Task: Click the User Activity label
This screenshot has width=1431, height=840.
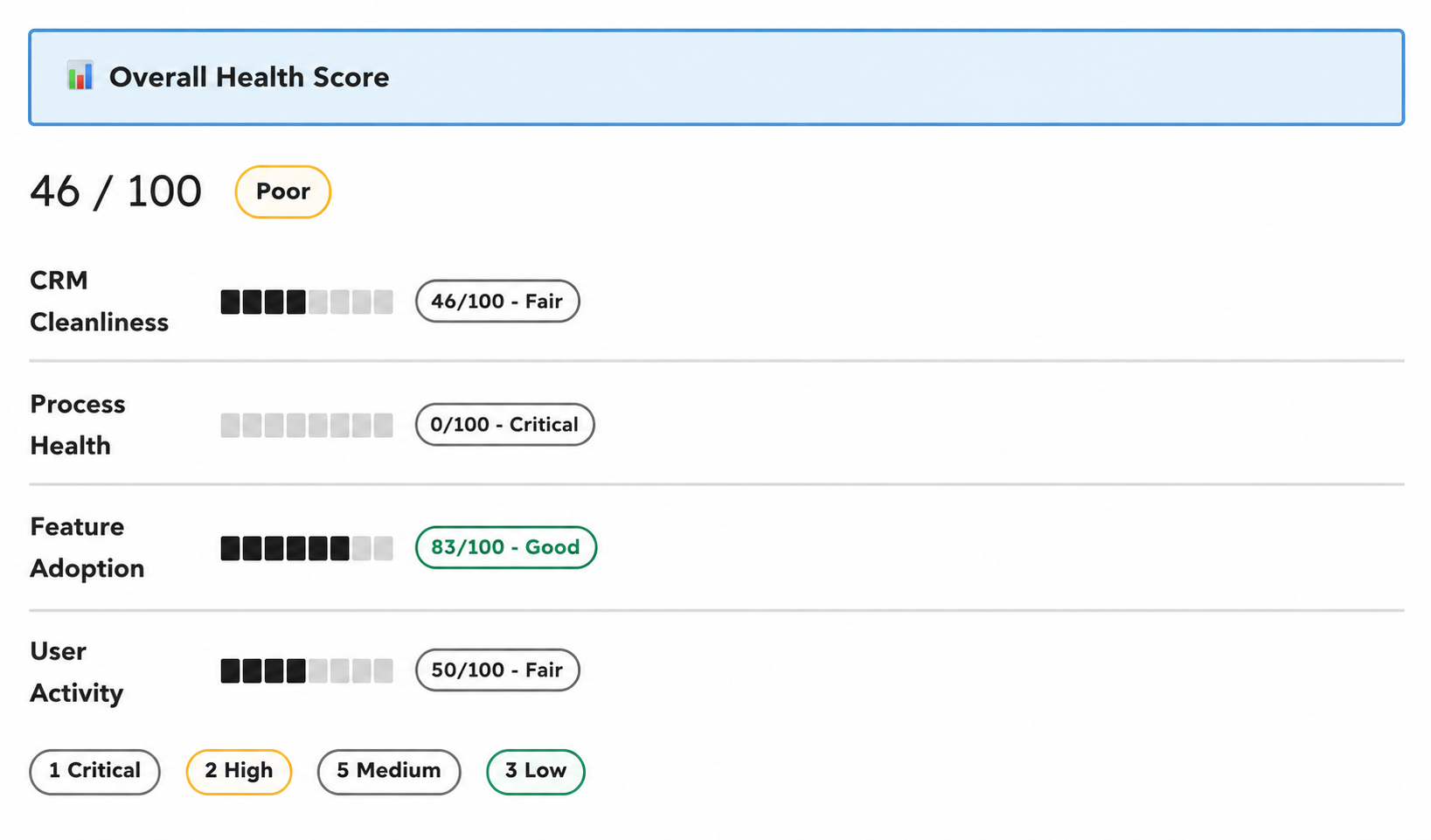Action: point(76,671)
